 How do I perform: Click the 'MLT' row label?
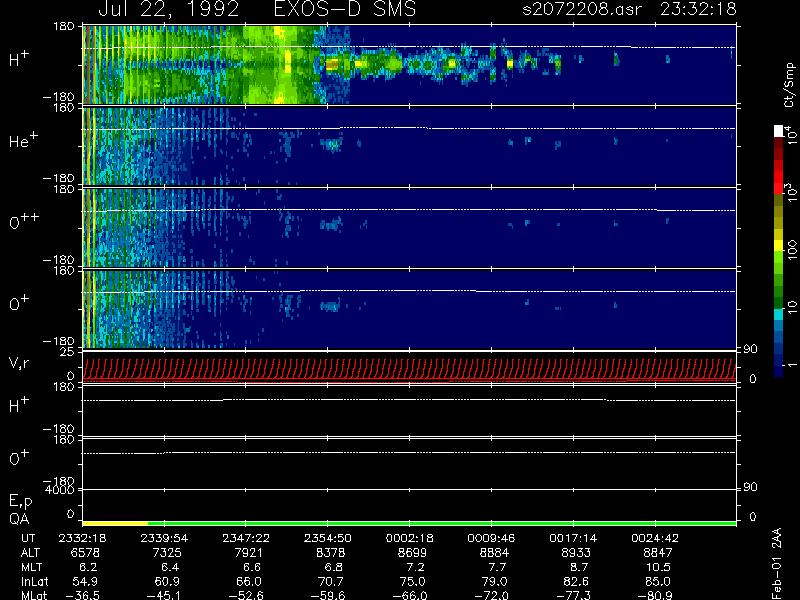[32, 567]
